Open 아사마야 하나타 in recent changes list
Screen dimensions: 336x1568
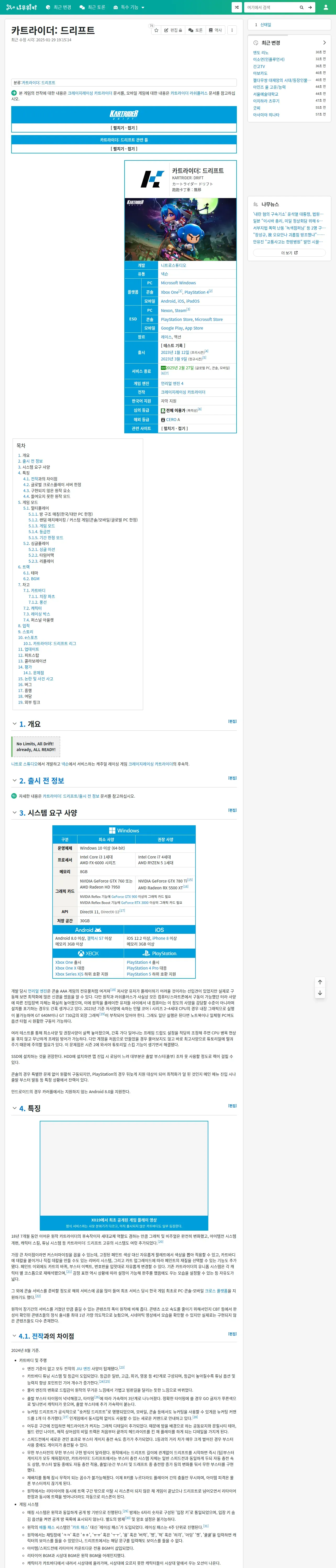coord(266,115)
